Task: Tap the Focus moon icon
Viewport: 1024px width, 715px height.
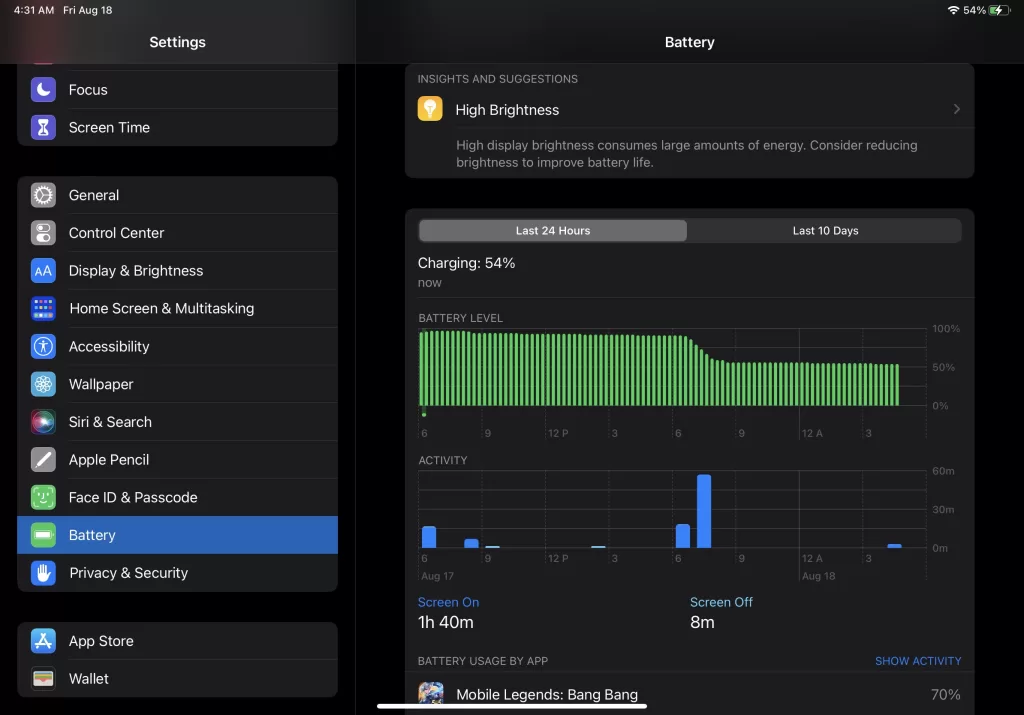Action: coord(43,89)
